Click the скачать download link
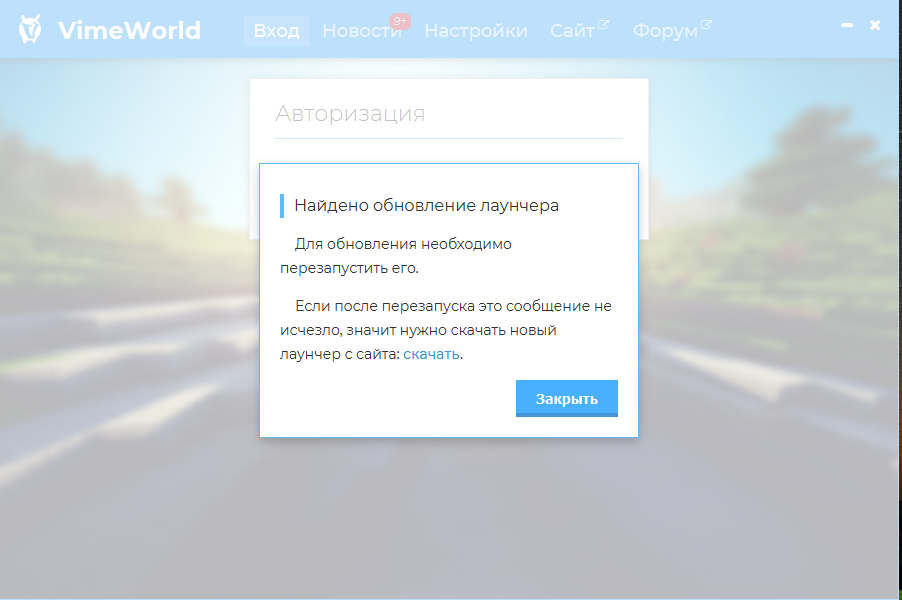This screenshot has height=600, width=902. (431, 354)
